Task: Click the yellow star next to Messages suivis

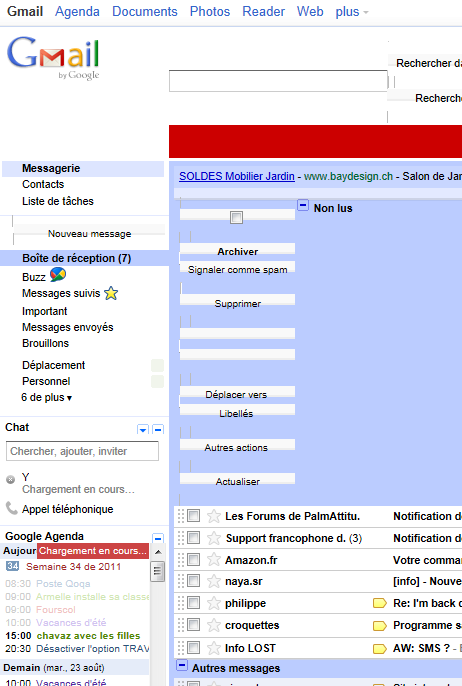Action: 111,293
